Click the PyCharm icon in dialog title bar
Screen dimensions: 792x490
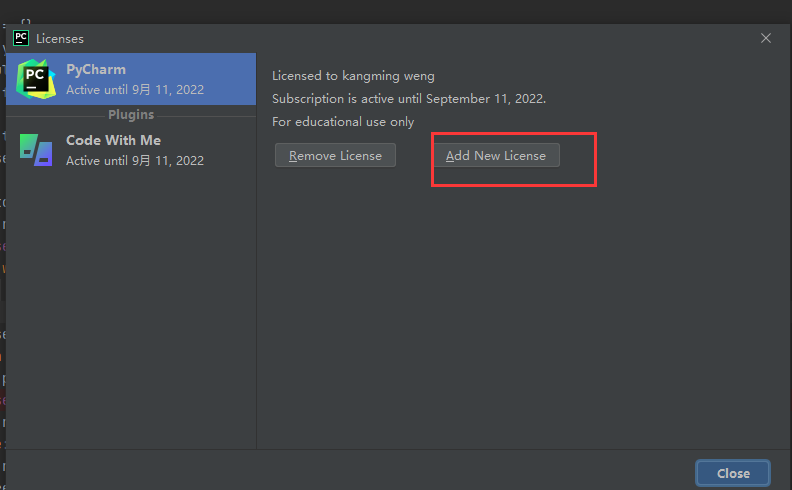pos(21,38)
